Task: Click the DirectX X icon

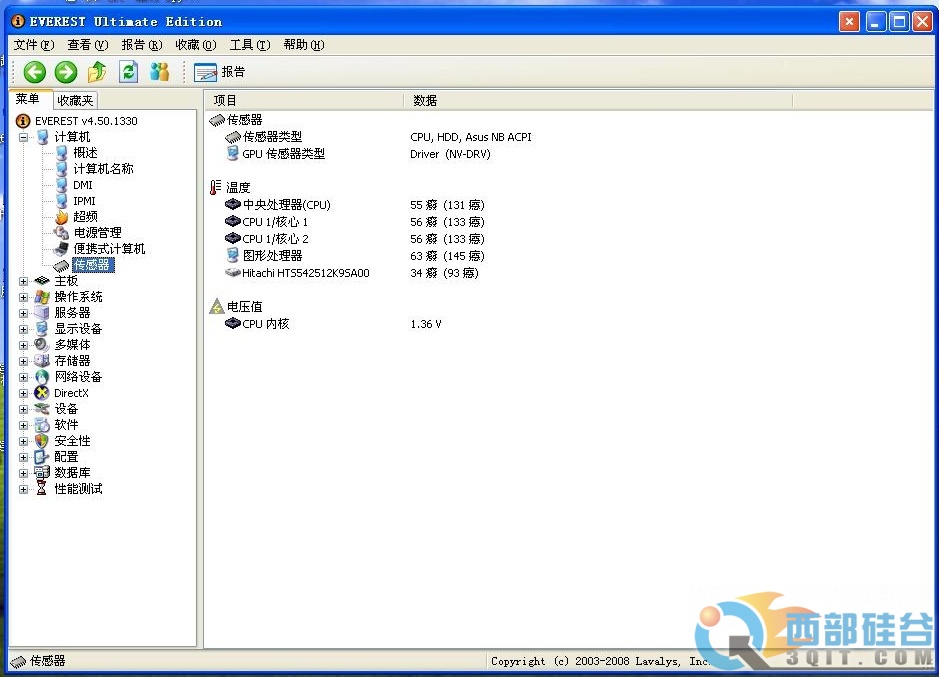Action: point(42,393)
